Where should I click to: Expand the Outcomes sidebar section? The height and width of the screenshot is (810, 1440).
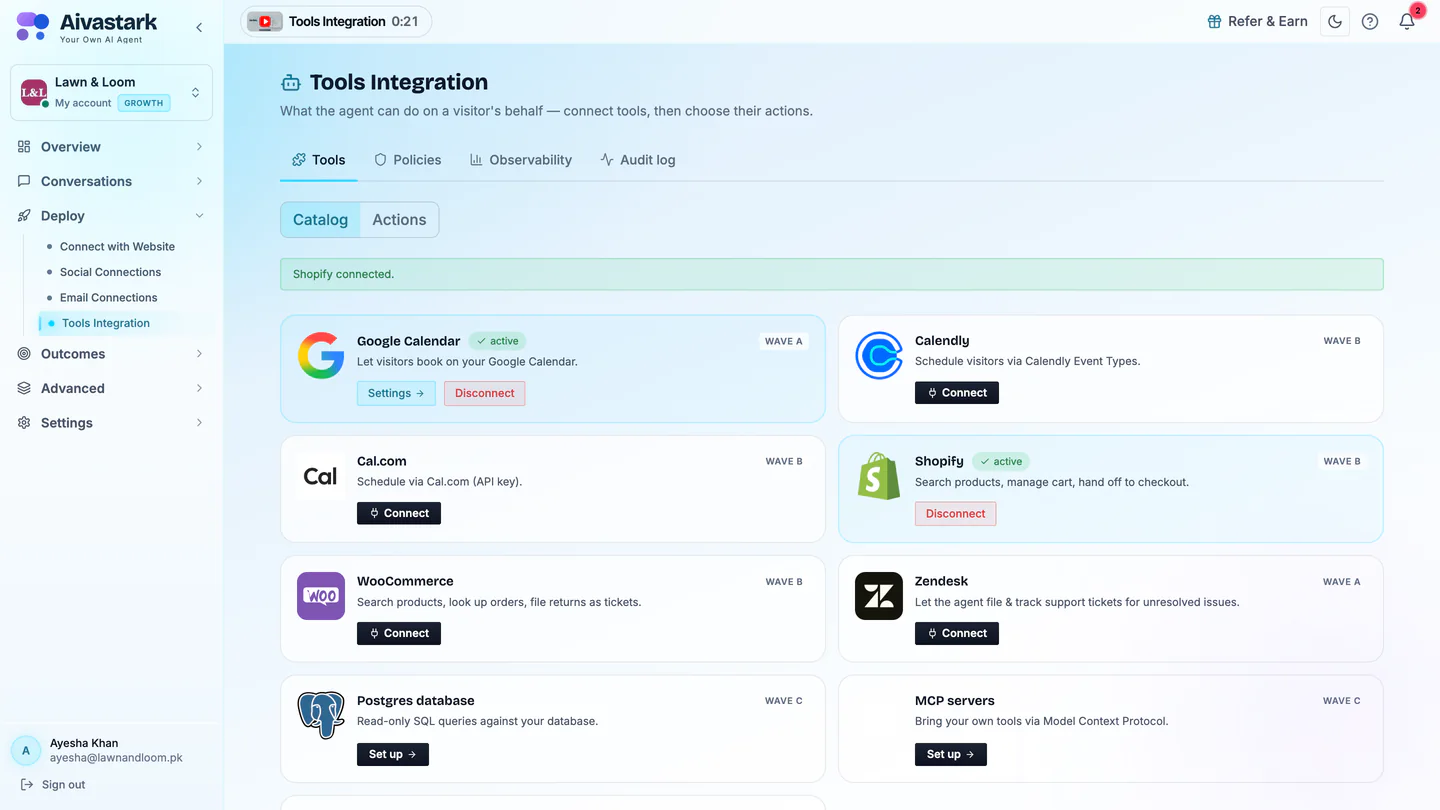[111, 354]
